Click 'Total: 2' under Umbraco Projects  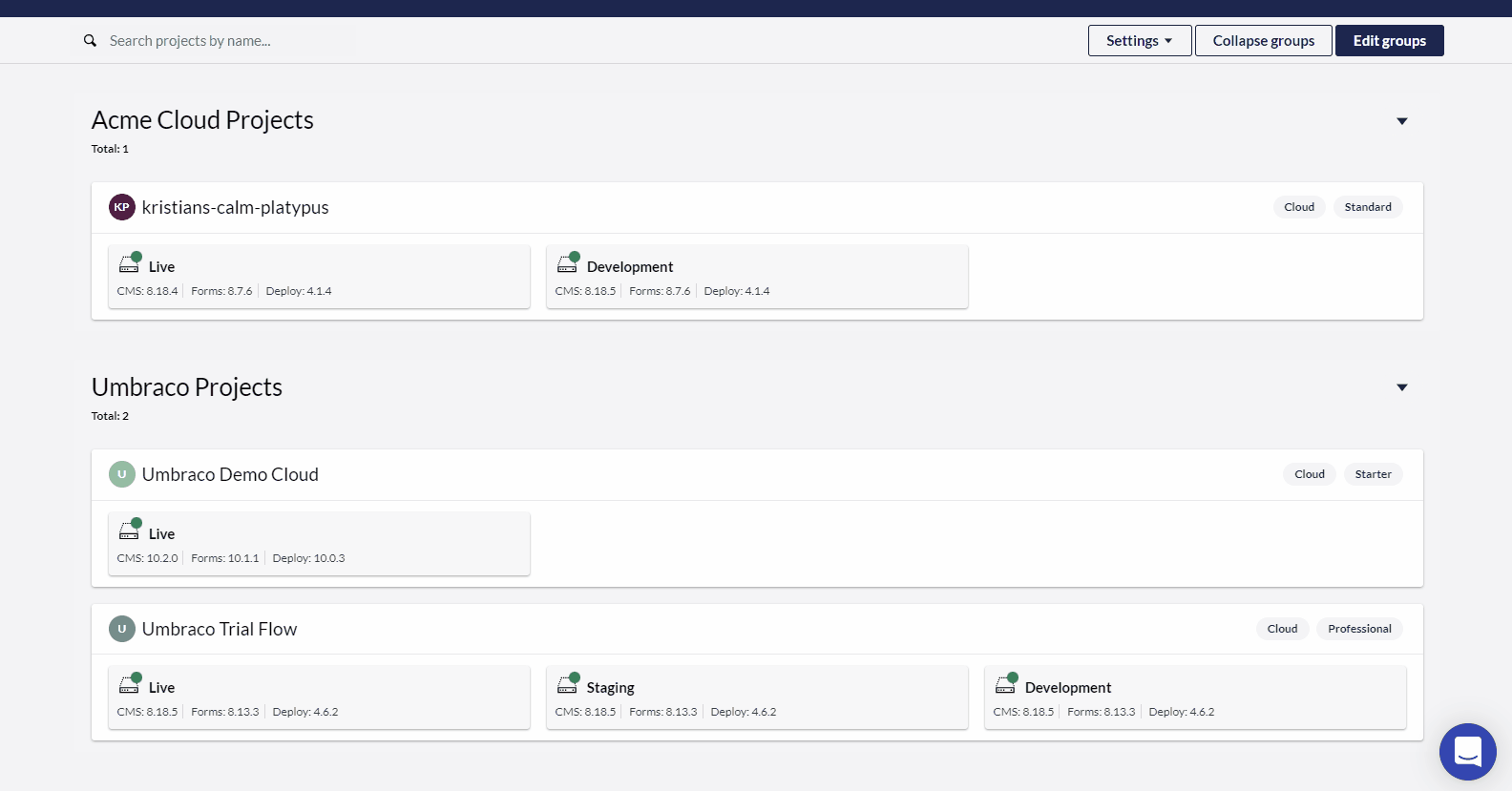(110, 416)
